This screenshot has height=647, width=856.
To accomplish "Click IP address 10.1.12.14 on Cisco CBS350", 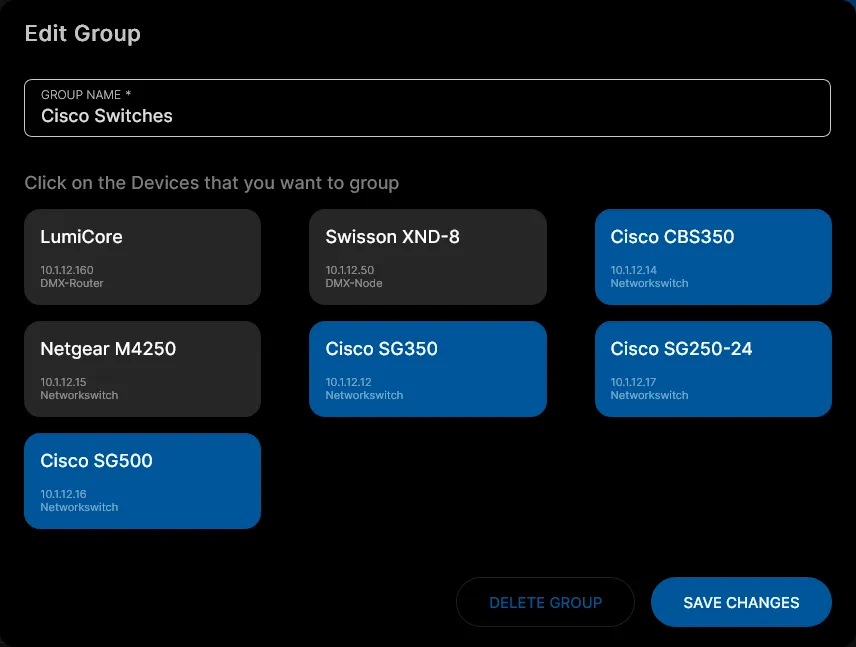I will pyautogui.click(x=633, y=270).
